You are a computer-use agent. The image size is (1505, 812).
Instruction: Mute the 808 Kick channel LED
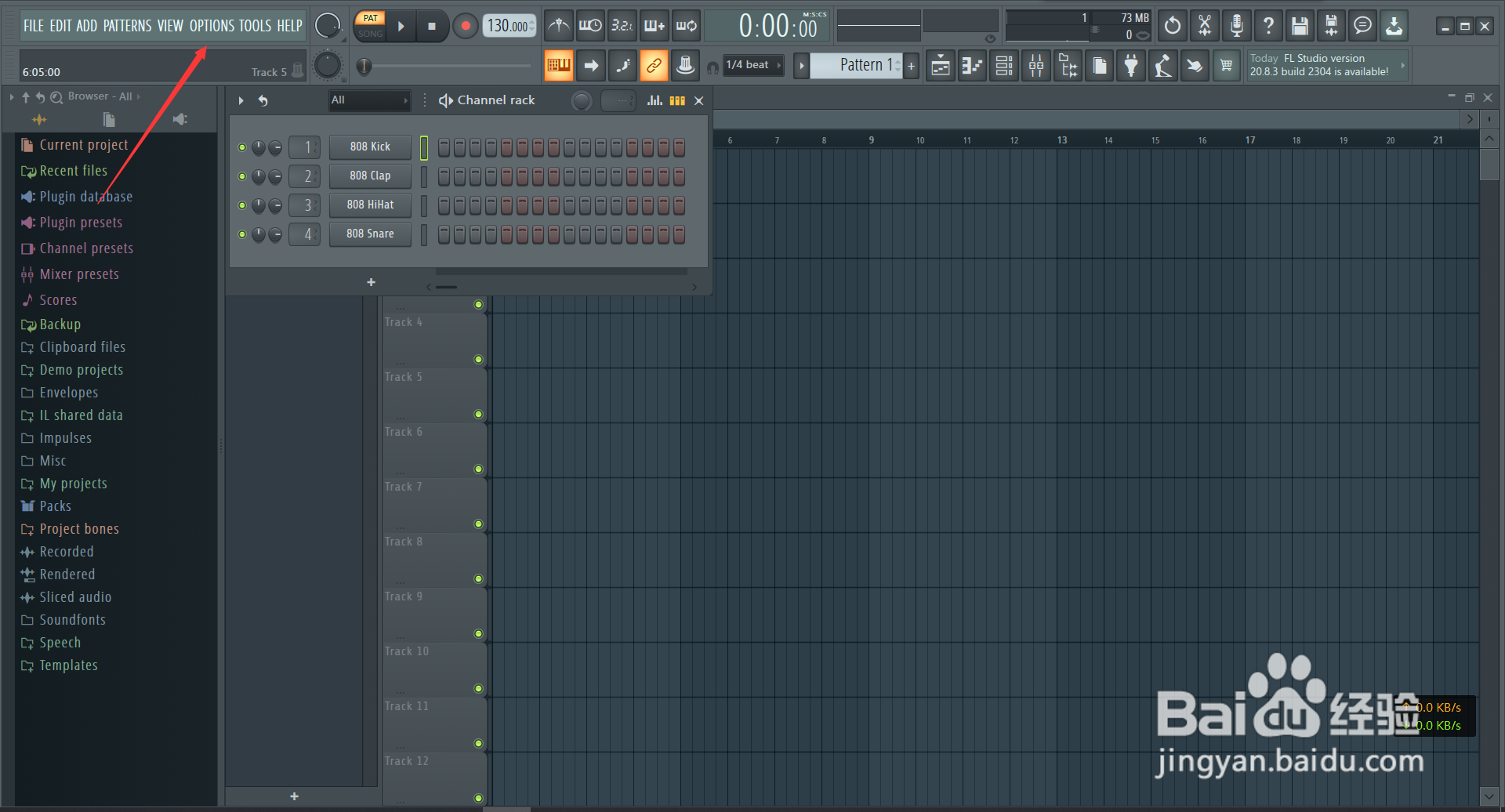click(242, 147)
